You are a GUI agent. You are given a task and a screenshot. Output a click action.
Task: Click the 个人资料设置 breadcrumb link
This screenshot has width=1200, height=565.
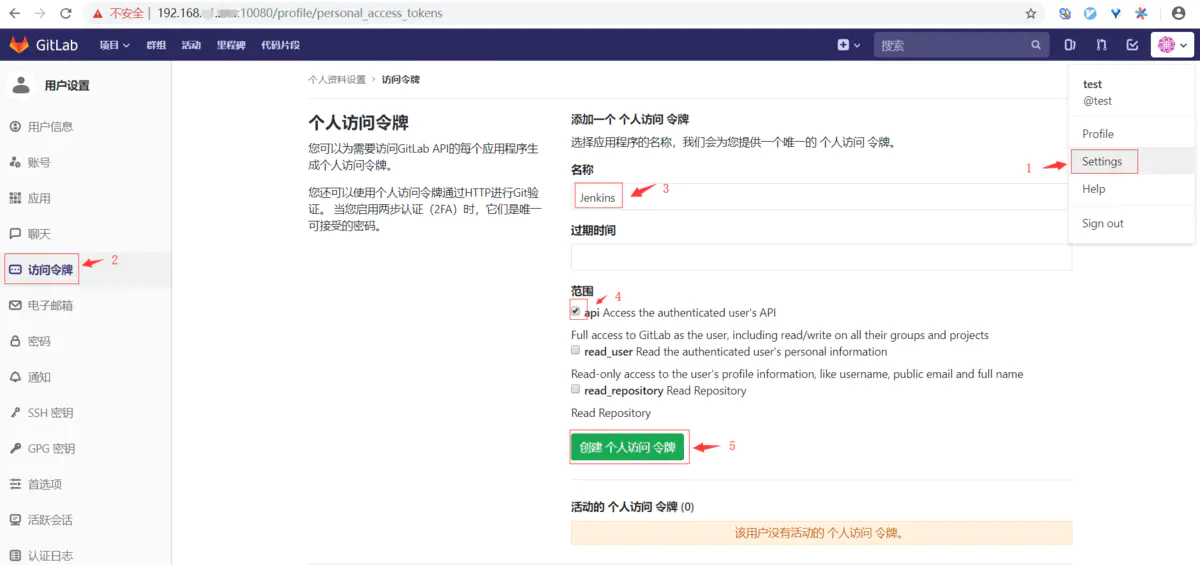click(337, 79)
